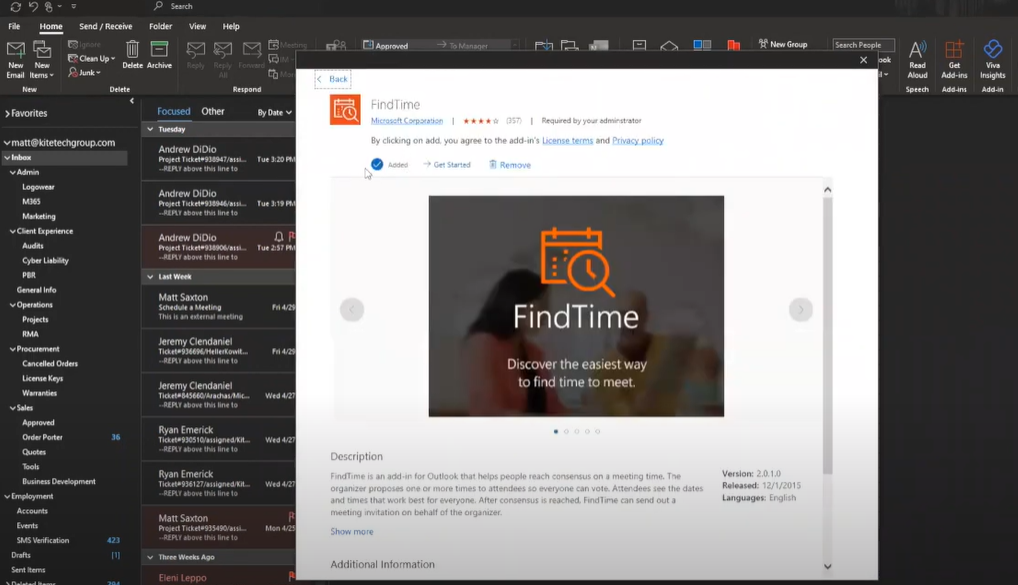Collapse the Three Weeks Ago group
Image resolution: width=1018 pixels, height=585 pixels.
point(150,557)
